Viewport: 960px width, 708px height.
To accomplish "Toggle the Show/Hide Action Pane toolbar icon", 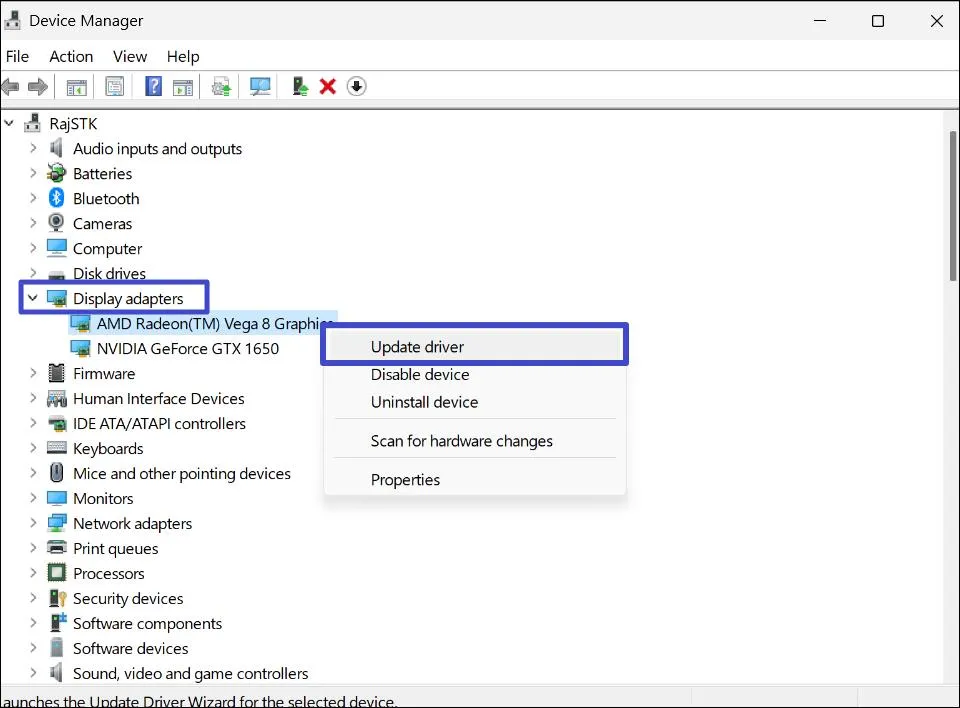I will click(x=182, y=87).
